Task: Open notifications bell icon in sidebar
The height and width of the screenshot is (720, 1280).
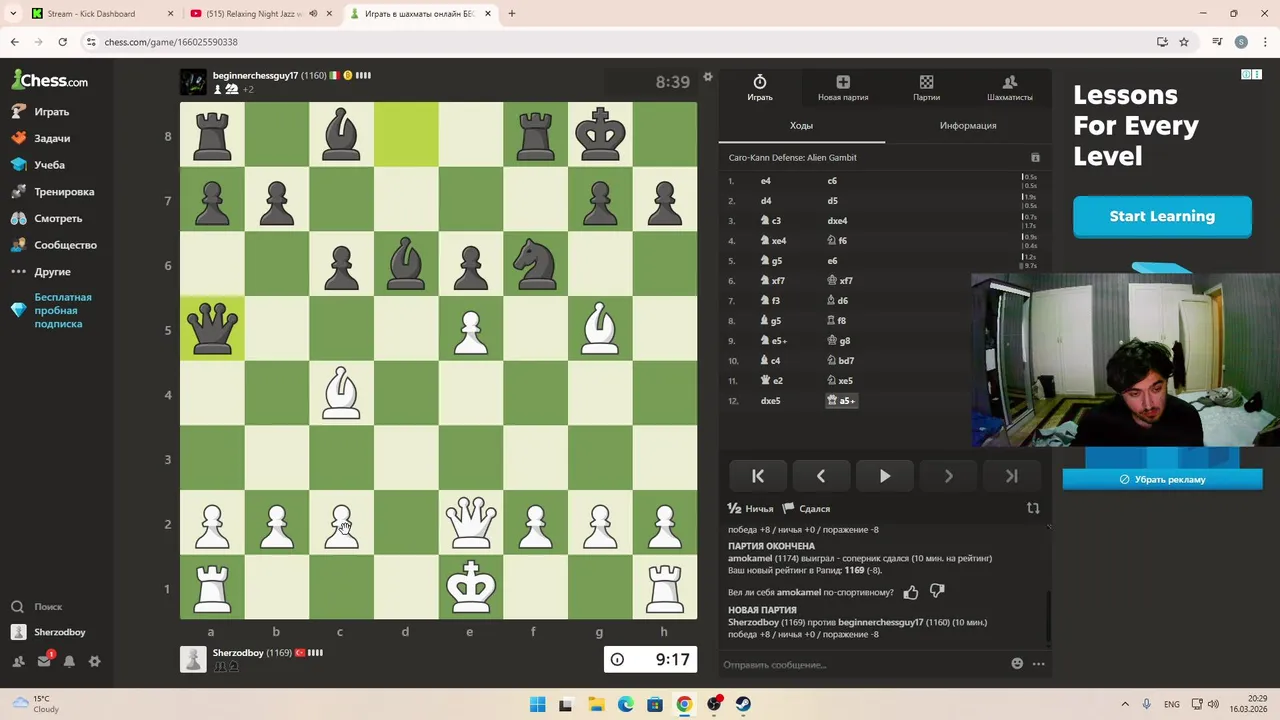Action: [x=69, y=662]
